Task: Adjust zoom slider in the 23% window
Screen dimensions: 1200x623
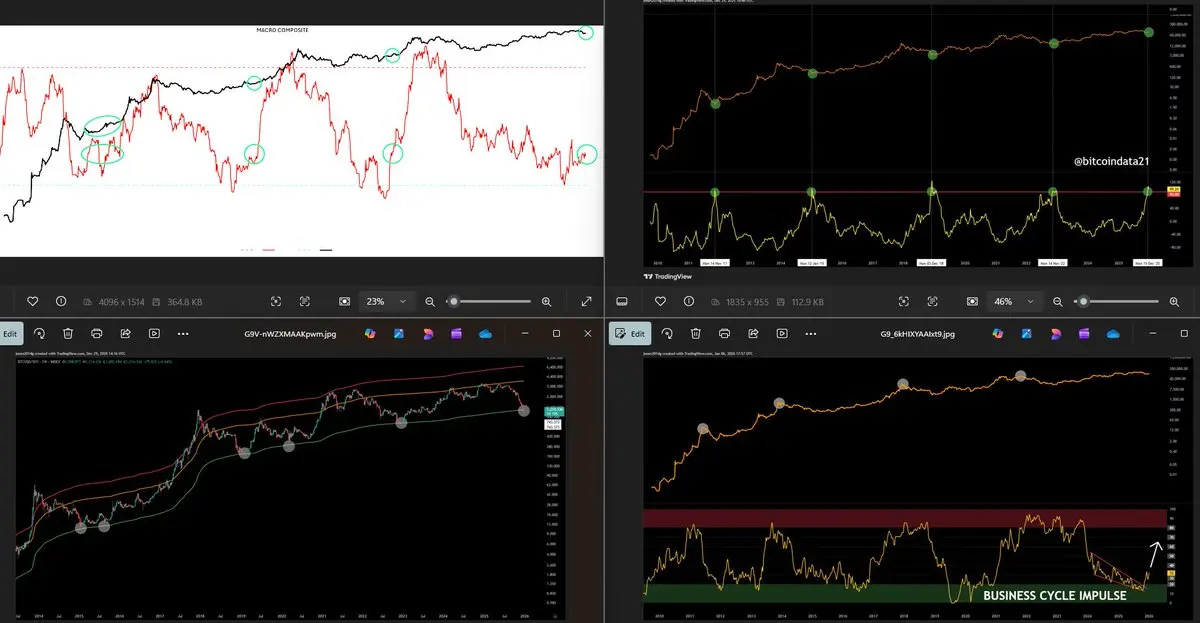Action: point(491,301)
